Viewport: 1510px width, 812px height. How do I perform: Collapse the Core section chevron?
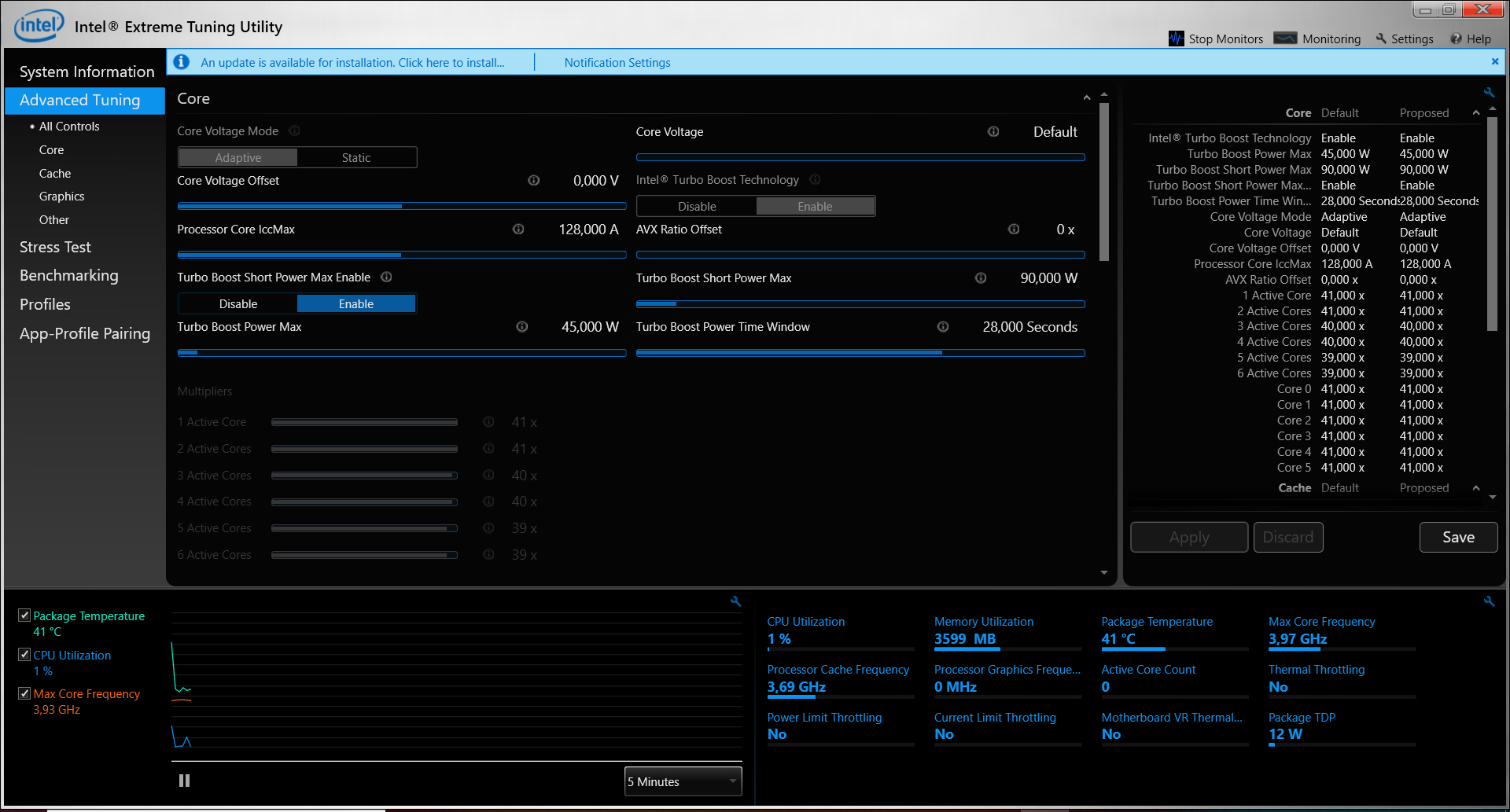1087,98
